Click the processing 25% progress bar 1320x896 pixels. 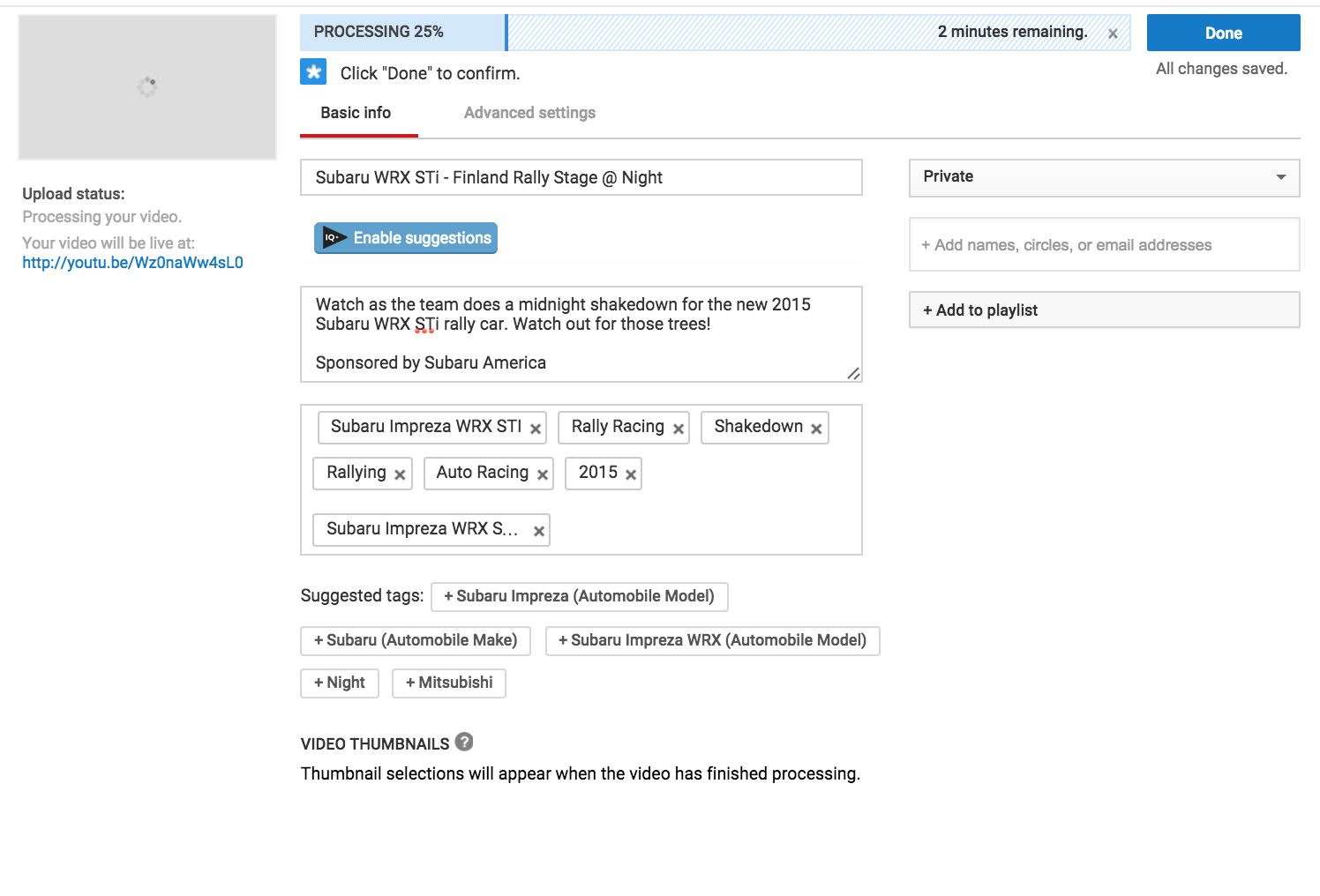click(x=715, y=33)
